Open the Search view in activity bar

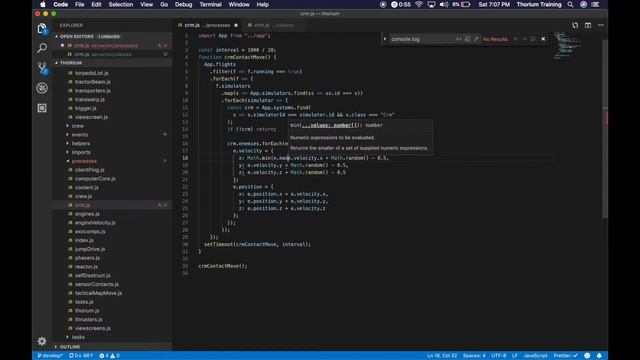42,48
